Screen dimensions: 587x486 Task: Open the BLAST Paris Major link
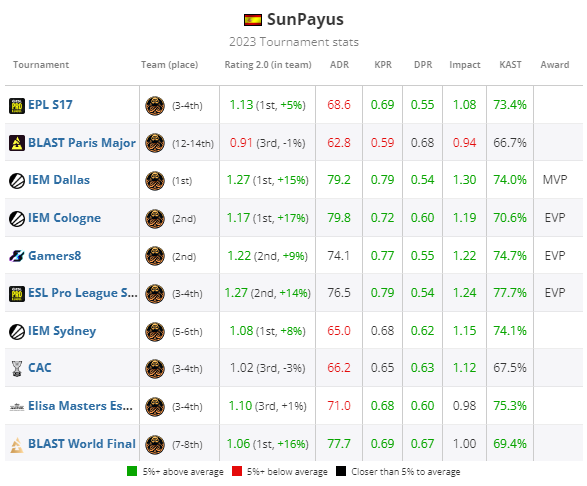point(82,143)
